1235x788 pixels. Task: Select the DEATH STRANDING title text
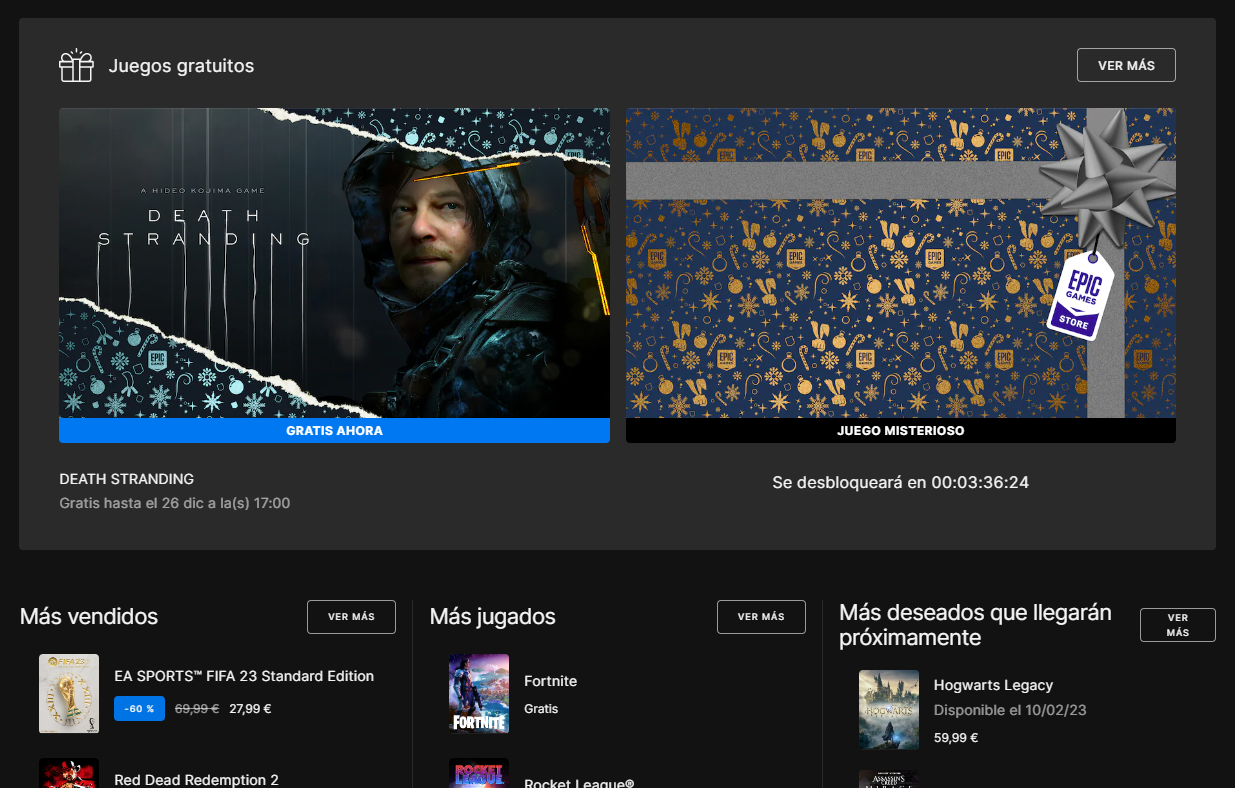click(x=127, y=479)
